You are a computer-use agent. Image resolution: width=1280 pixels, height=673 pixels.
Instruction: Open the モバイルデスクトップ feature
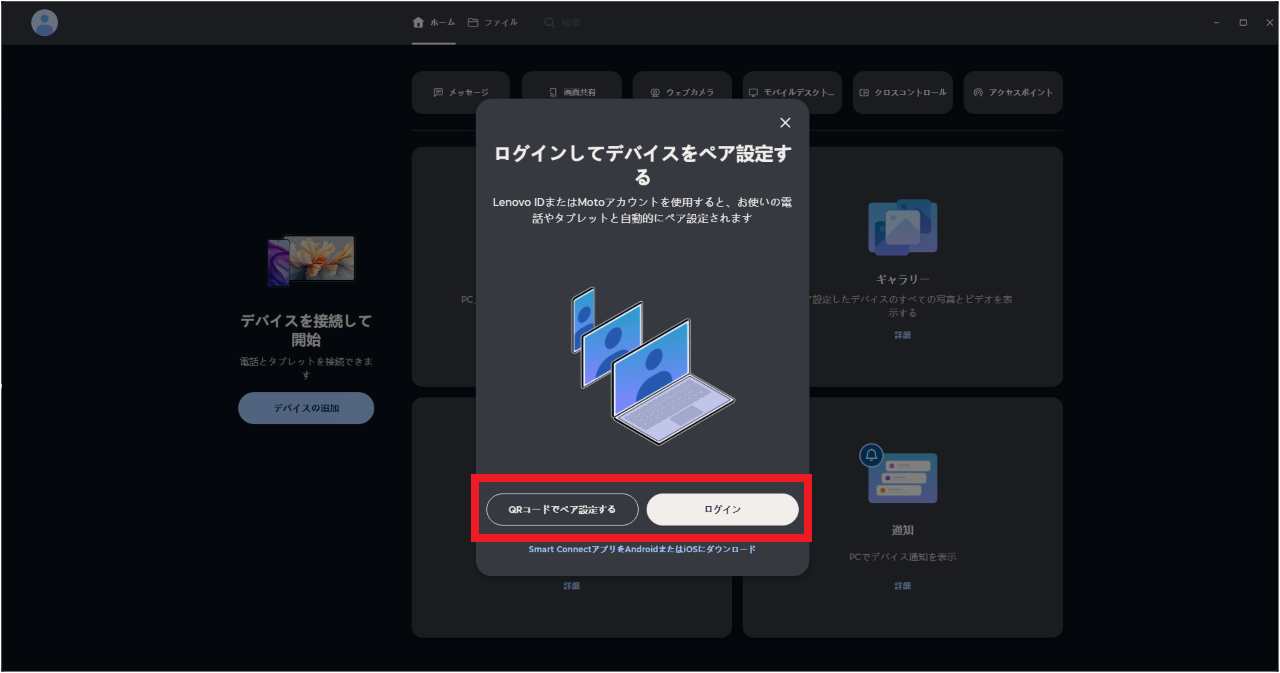(x=791, y=92)
